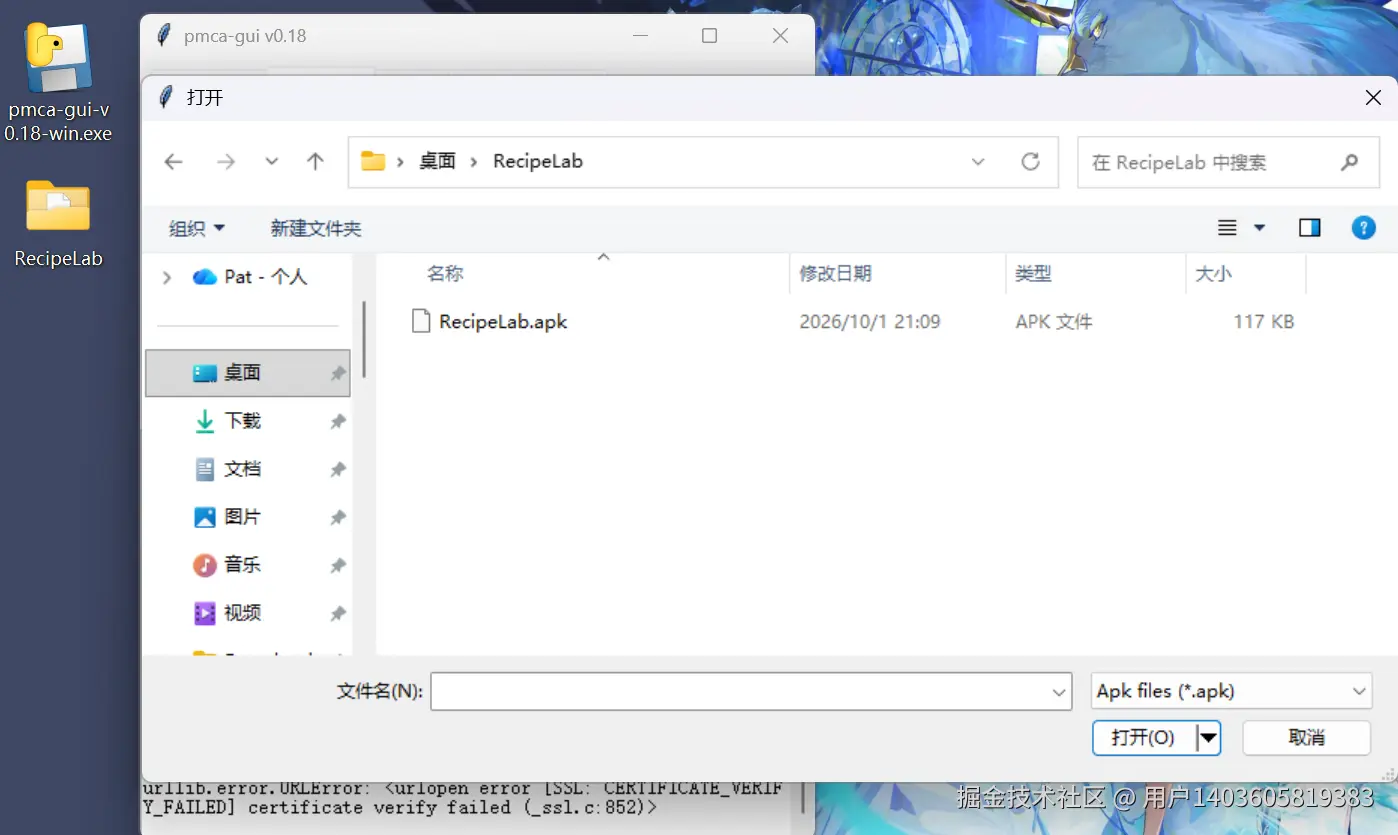Sort by the 类型 column header
The height and width of the screenshot is (835, 1398).
[1033, 274]
